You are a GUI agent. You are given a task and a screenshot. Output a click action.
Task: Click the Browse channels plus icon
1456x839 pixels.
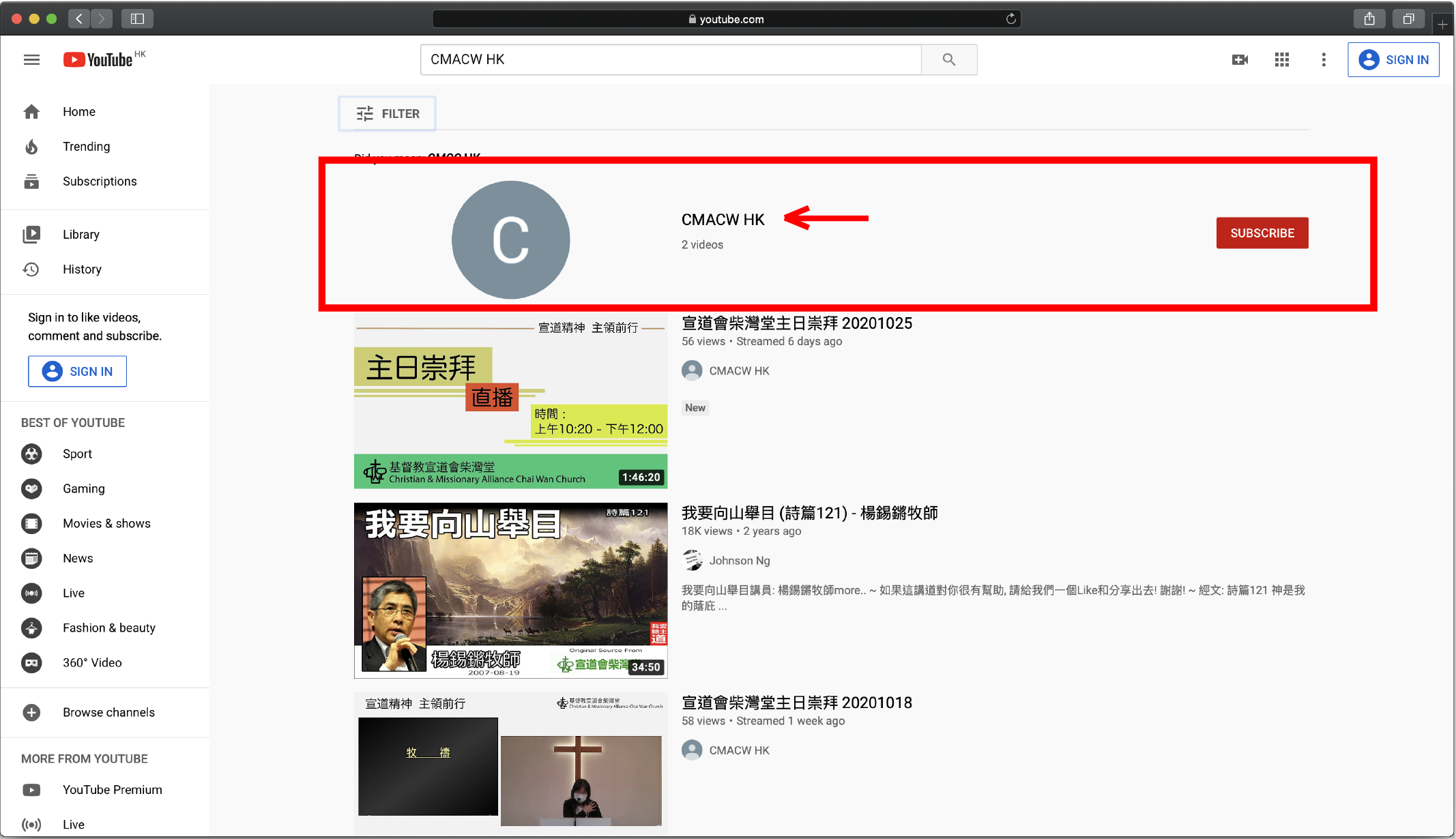click(x=31, y=713)
